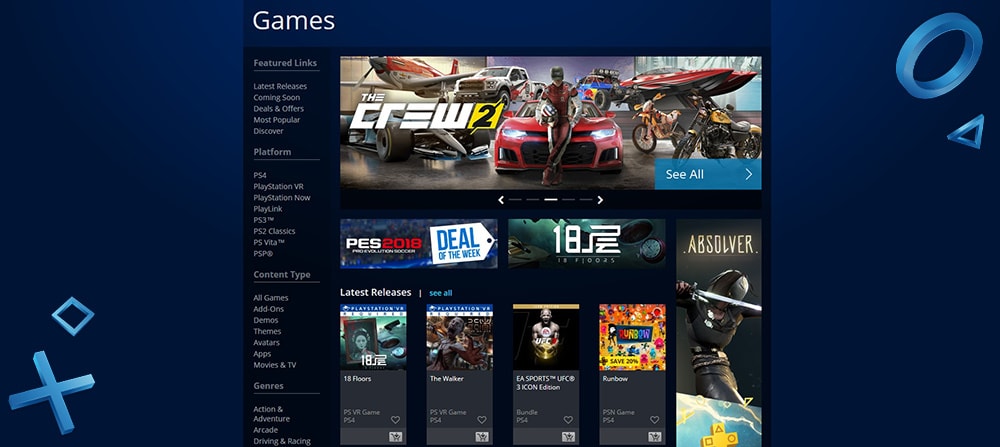
Task: Jump to first carousel slide indicator
Action: (515, 200)
